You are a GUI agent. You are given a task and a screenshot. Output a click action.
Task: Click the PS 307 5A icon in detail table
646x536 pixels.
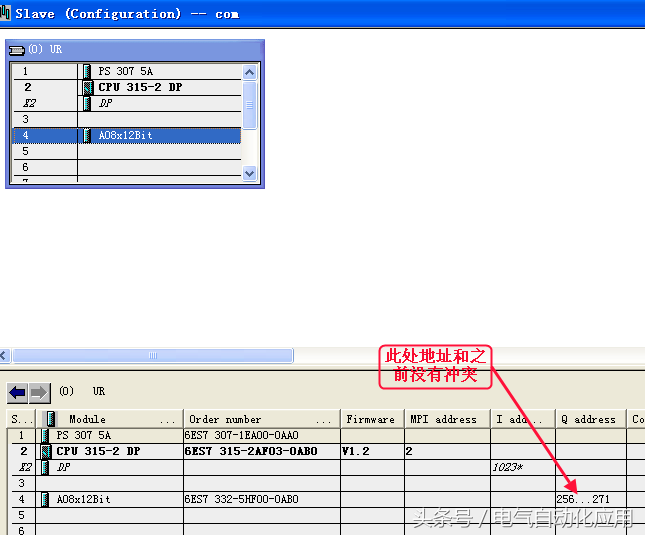[46, 435]
